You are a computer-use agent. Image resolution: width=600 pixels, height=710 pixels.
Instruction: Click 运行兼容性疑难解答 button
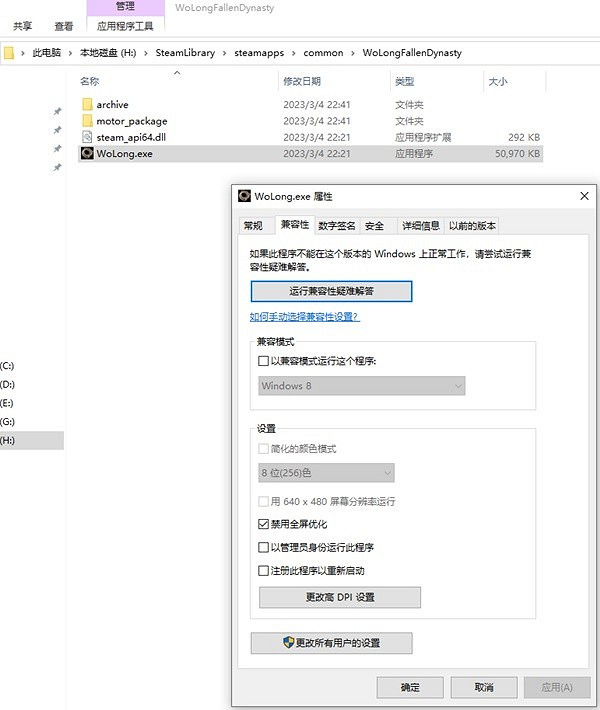click(331, 291)
